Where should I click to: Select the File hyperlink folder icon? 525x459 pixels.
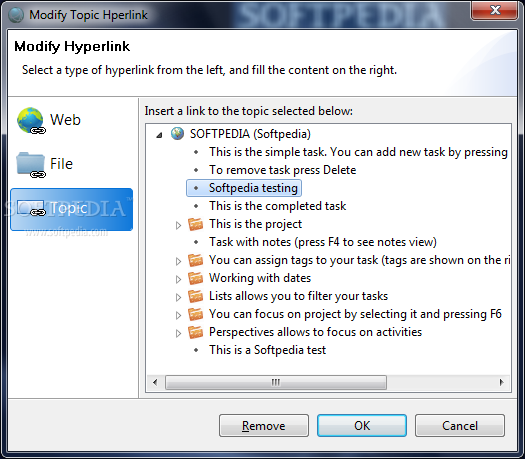click(x=31, y=164)
